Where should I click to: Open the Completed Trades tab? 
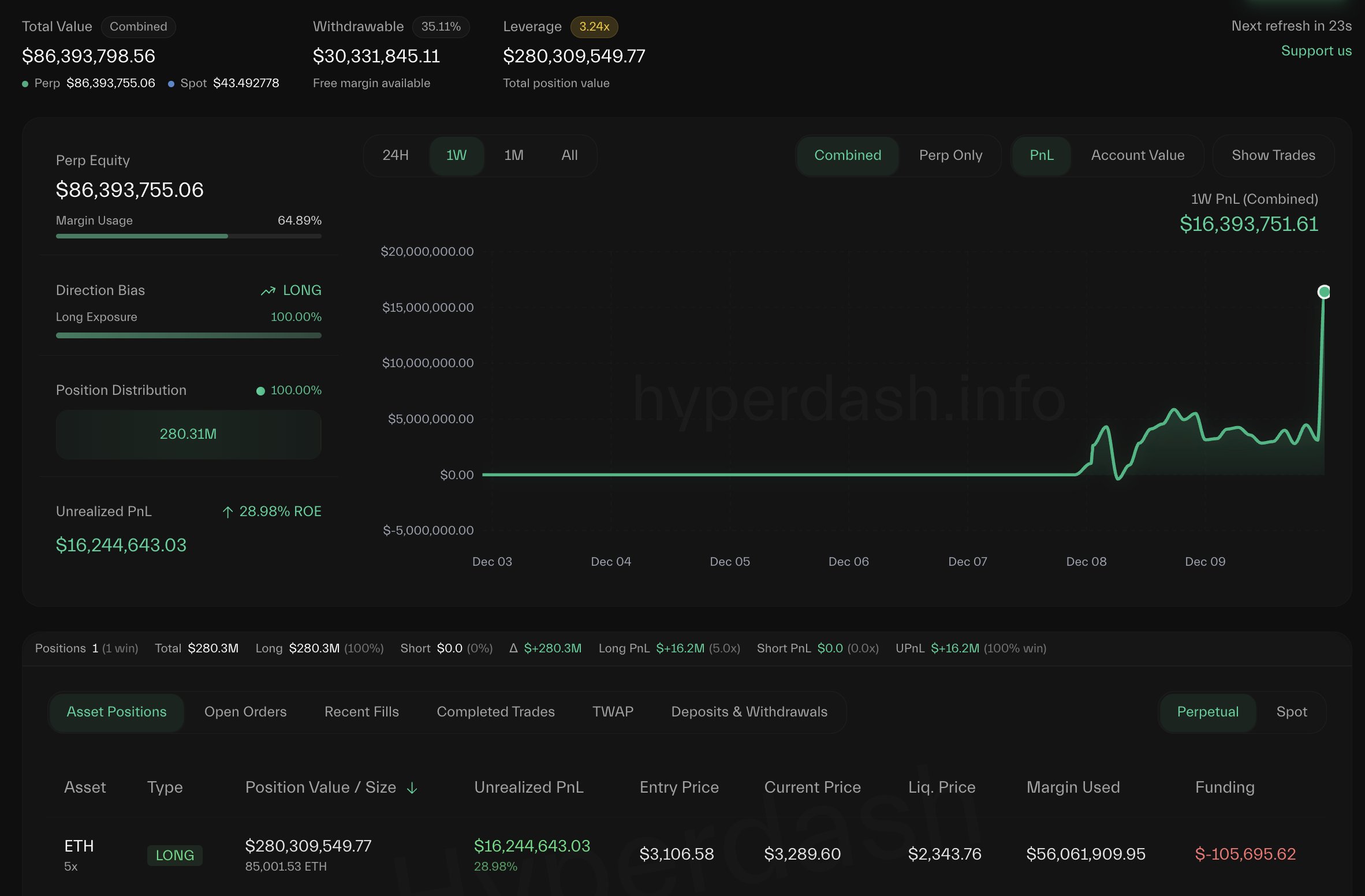[495, 712]
